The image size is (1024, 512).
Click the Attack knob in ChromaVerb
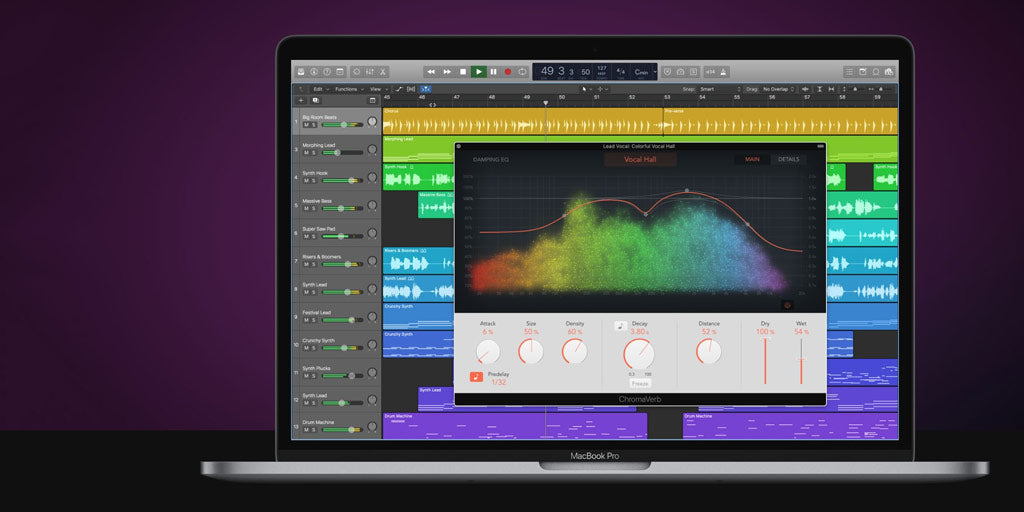coord(488,352)
